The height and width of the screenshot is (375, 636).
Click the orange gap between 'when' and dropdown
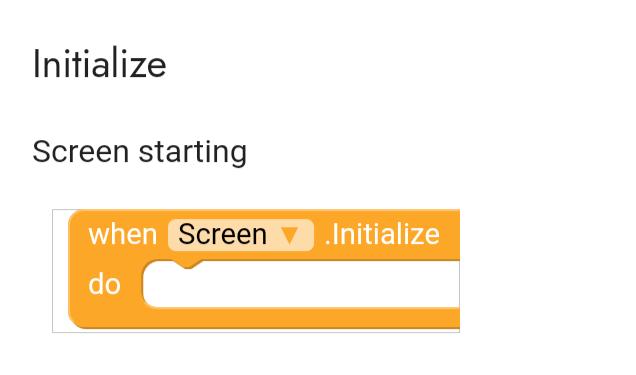(x=163, y=235)
